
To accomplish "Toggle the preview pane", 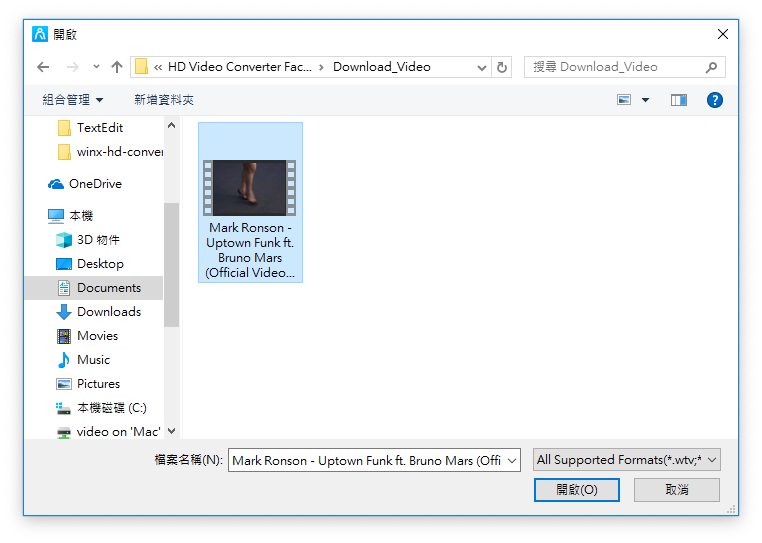I will pyautogui.click(x=679, y=100).
